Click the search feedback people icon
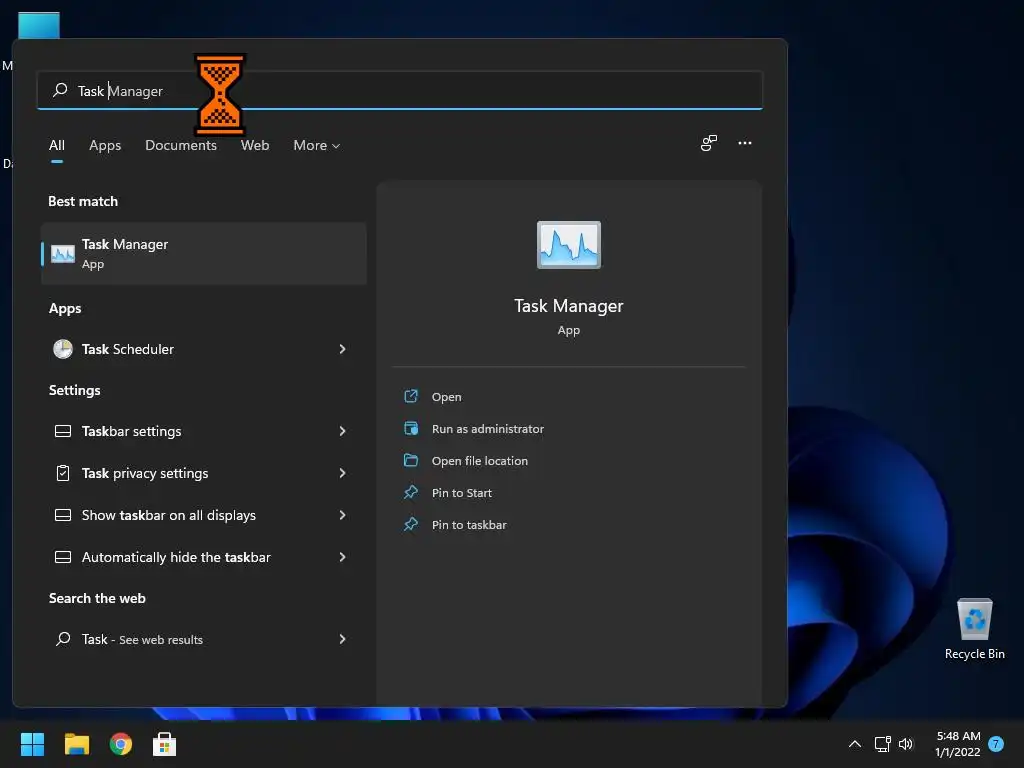The image size is (1024, 768). click(709, 143)
